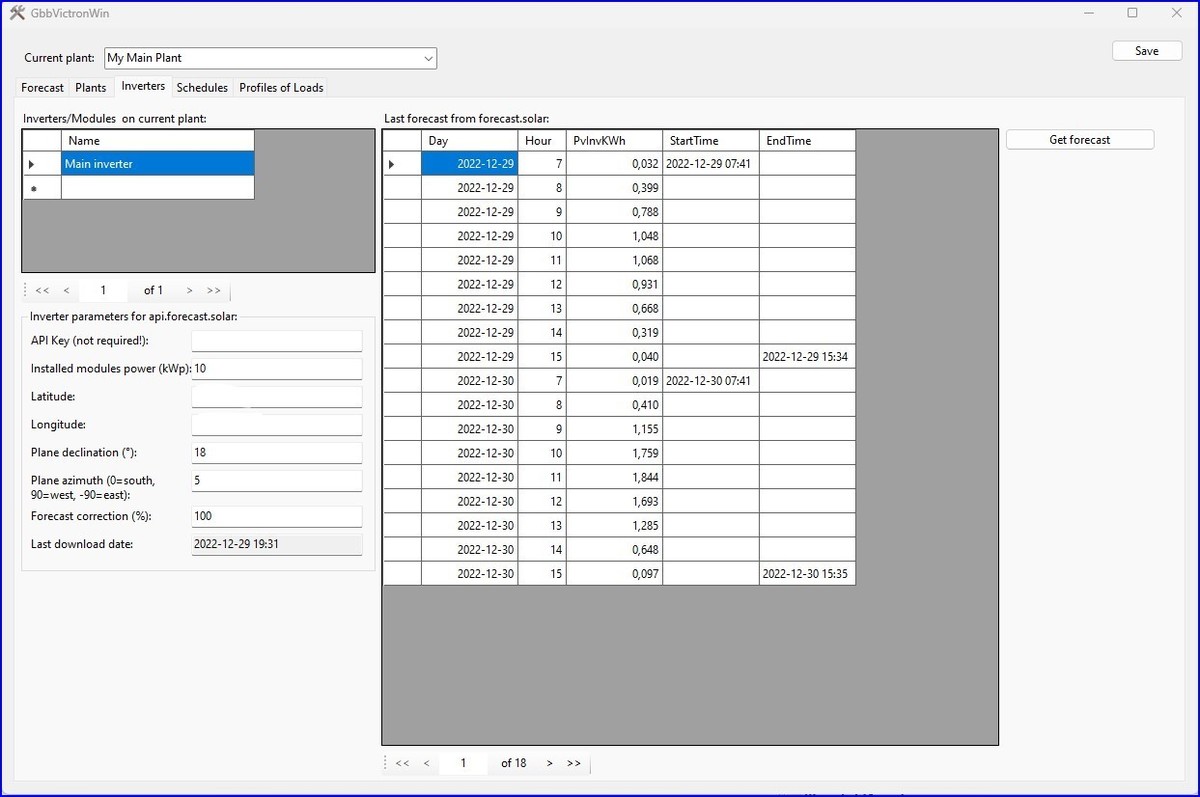Go to next inverter in inverter navigator

click(x=189, y=291)
